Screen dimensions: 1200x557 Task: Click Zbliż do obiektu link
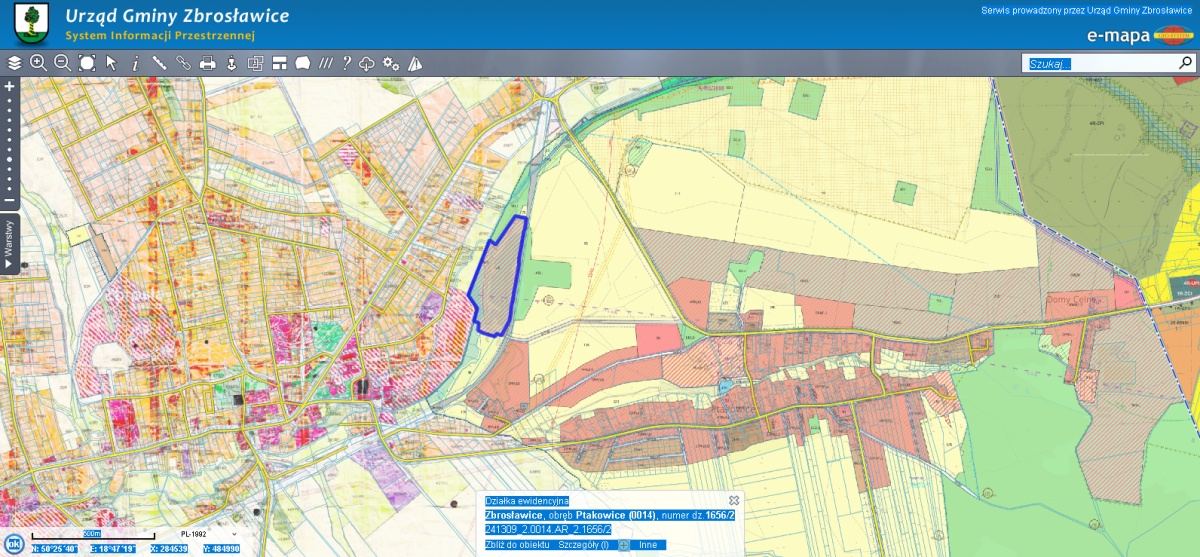[x=517, y=545]
